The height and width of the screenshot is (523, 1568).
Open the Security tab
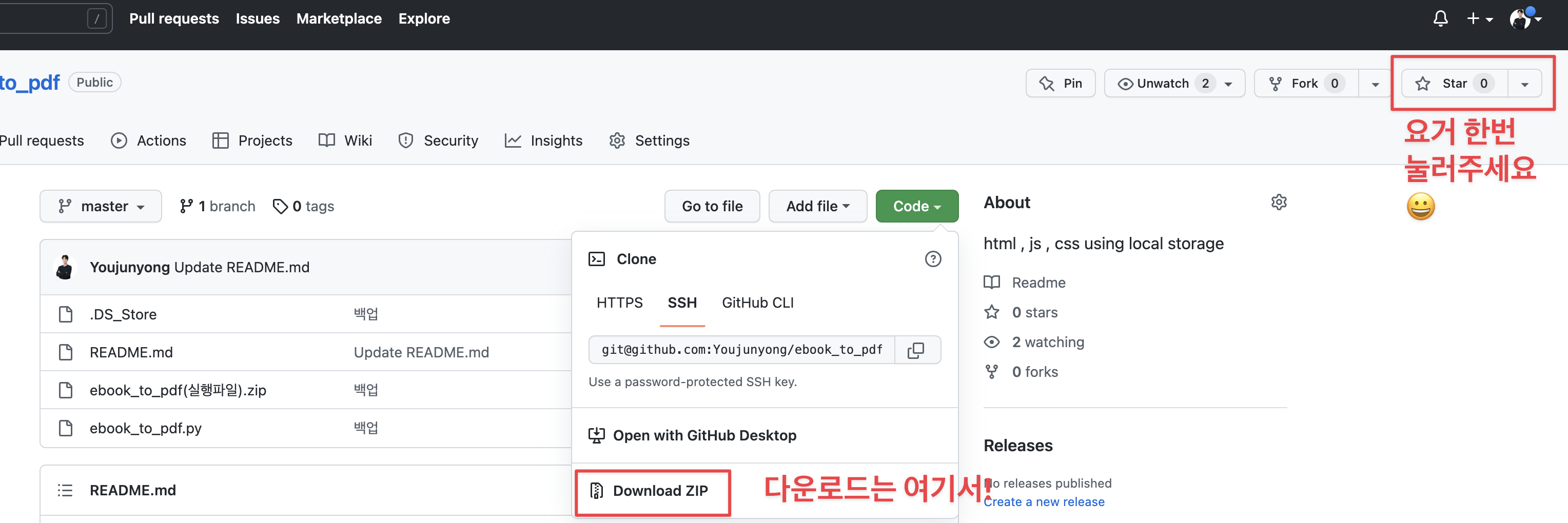click(x=438, y=140)
